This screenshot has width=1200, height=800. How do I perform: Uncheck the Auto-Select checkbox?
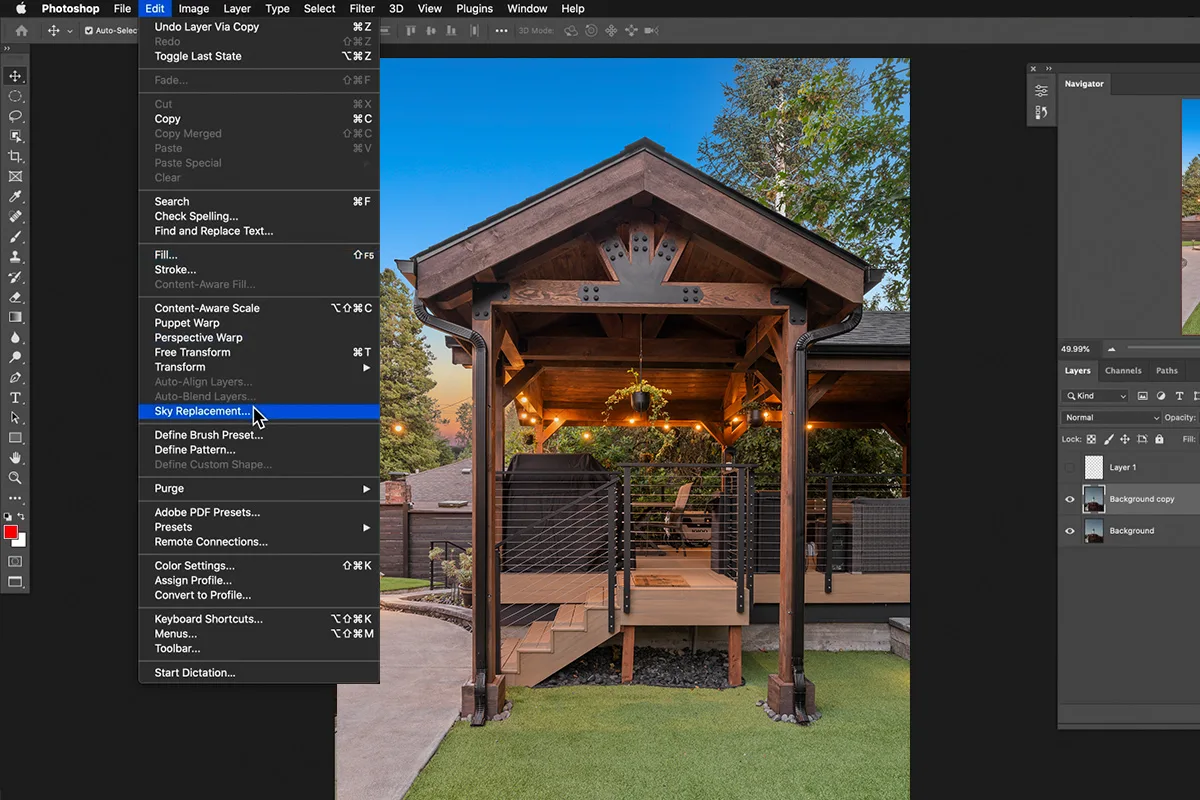point(89,31)
